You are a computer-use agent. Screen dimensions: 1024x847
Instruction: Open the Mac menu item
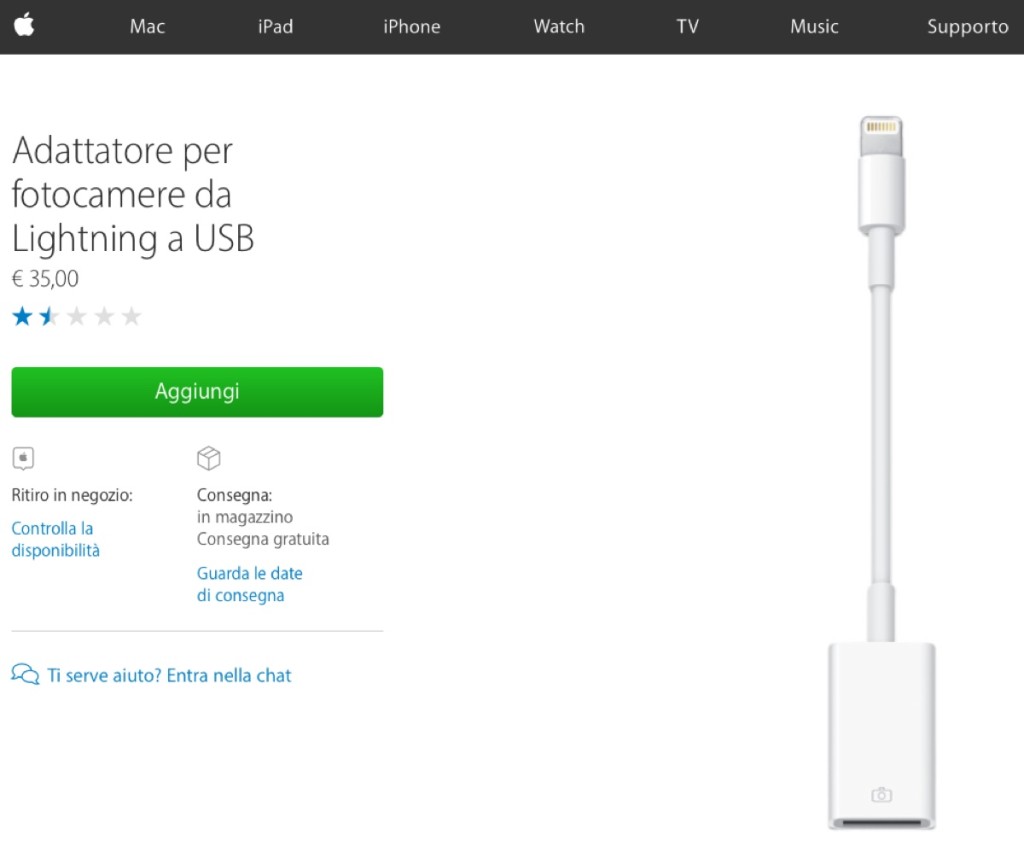[x=146, y=27]
